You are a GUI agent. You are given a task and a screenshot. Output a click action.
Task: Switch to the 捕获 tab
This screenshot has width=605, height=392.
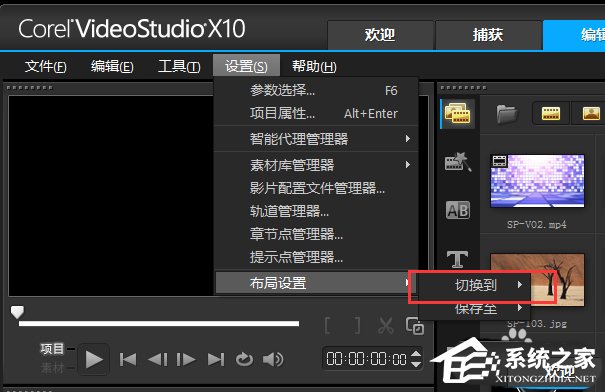[x=488, y=35]
